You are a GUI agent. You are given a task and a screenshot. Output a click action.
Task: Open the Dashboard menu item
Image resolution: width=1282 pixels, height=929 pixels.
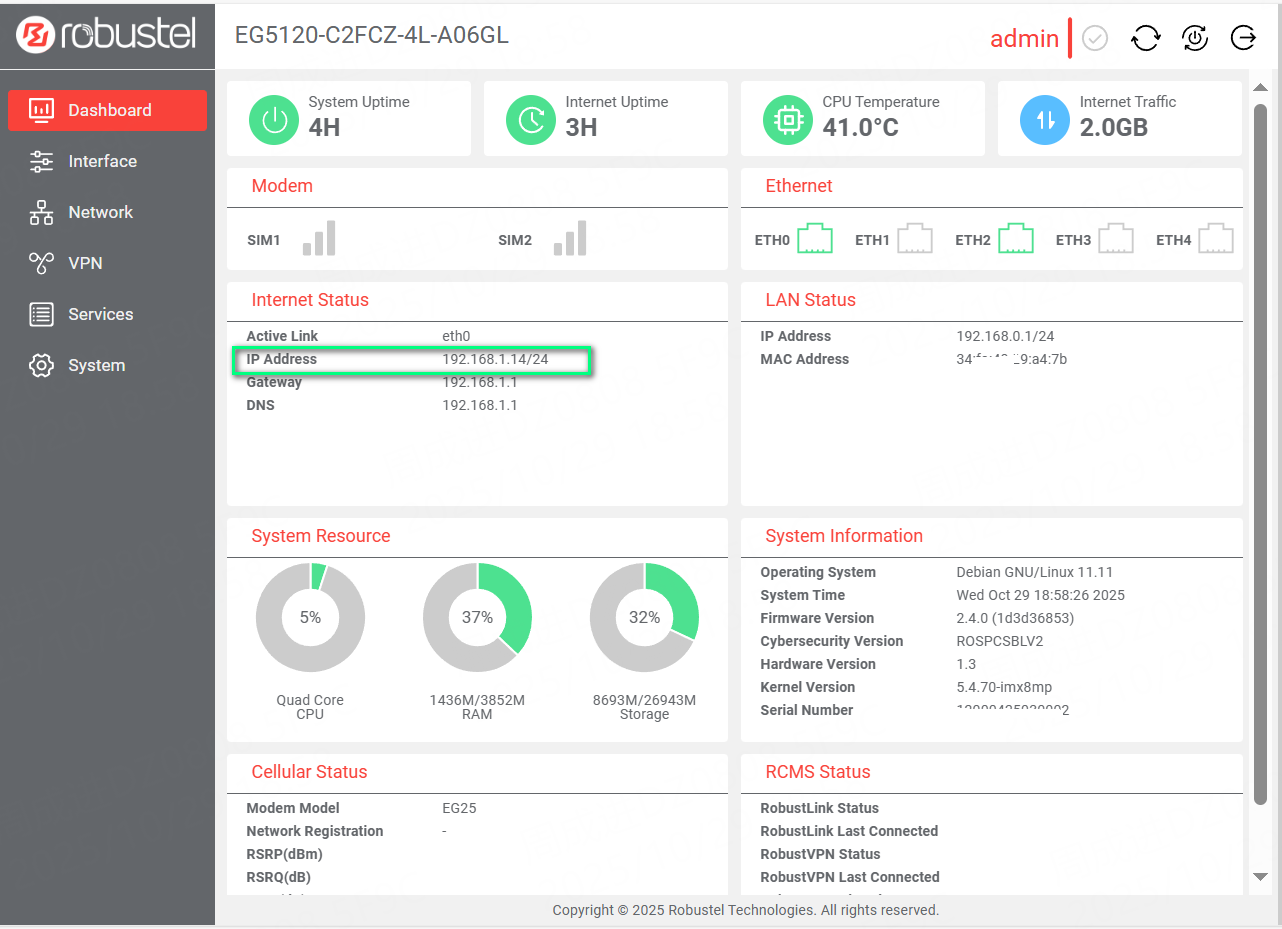click(108, 110)
